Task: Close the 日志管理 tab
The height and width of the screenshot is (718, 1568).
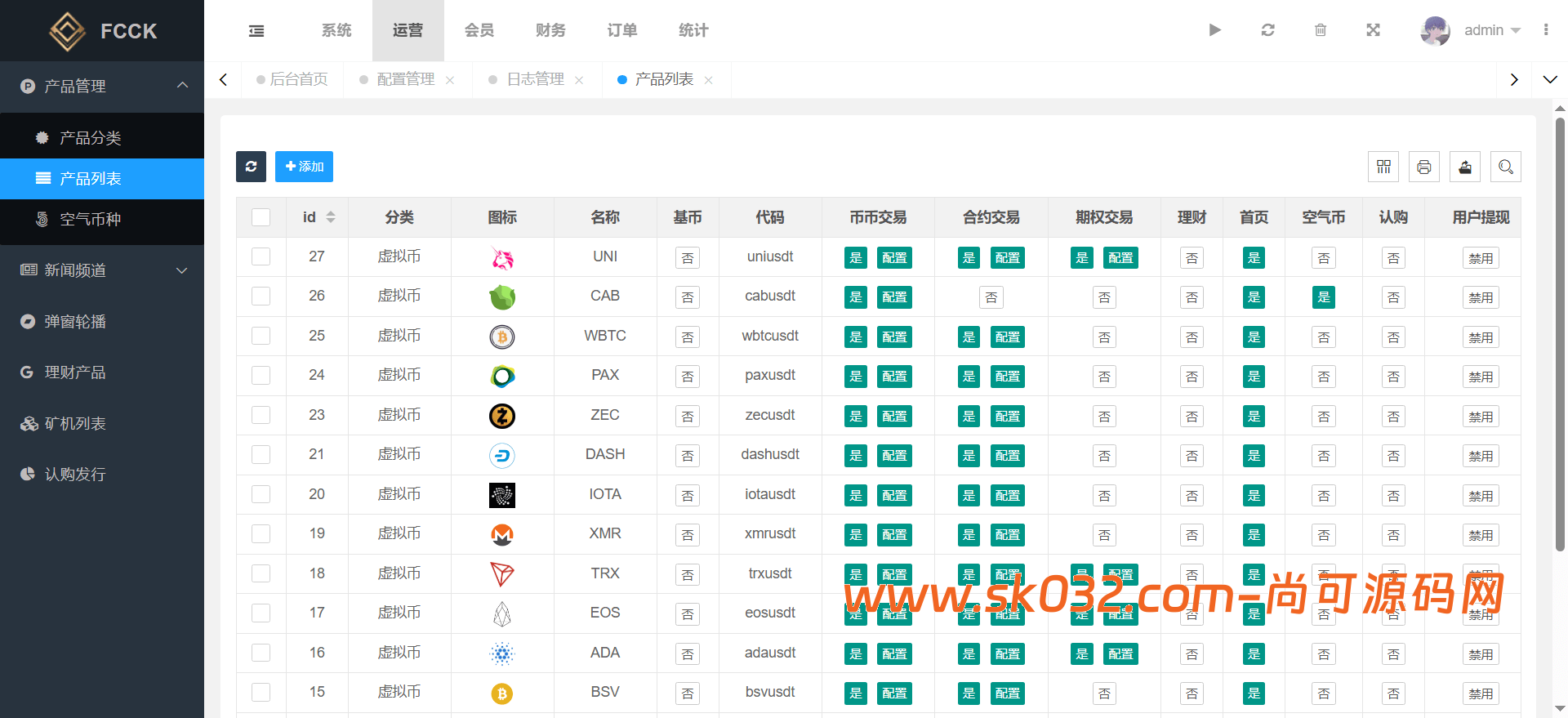Action: (579, 80)
